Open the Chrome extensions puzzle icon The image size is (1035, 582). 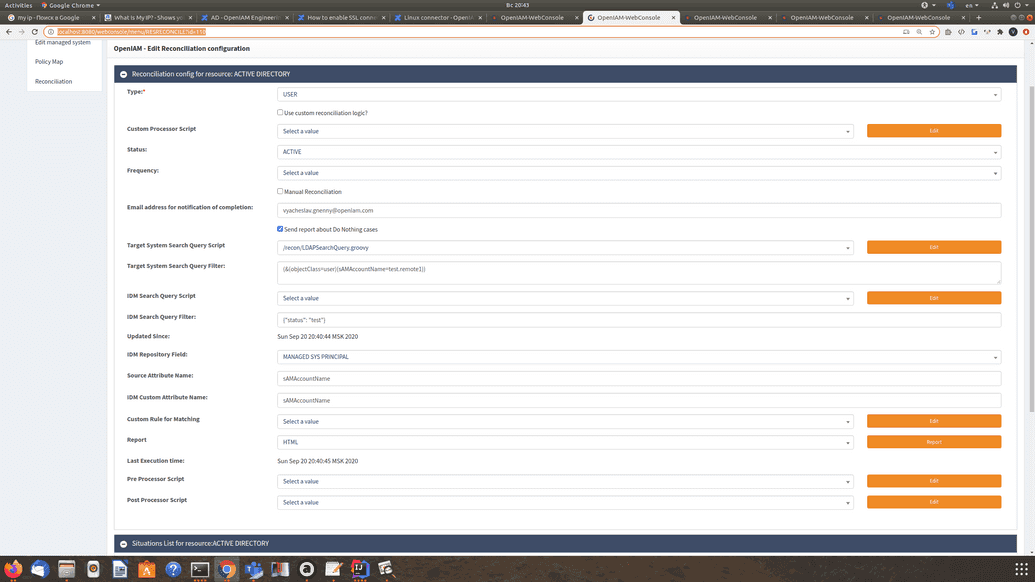[x=1000, y=32]
